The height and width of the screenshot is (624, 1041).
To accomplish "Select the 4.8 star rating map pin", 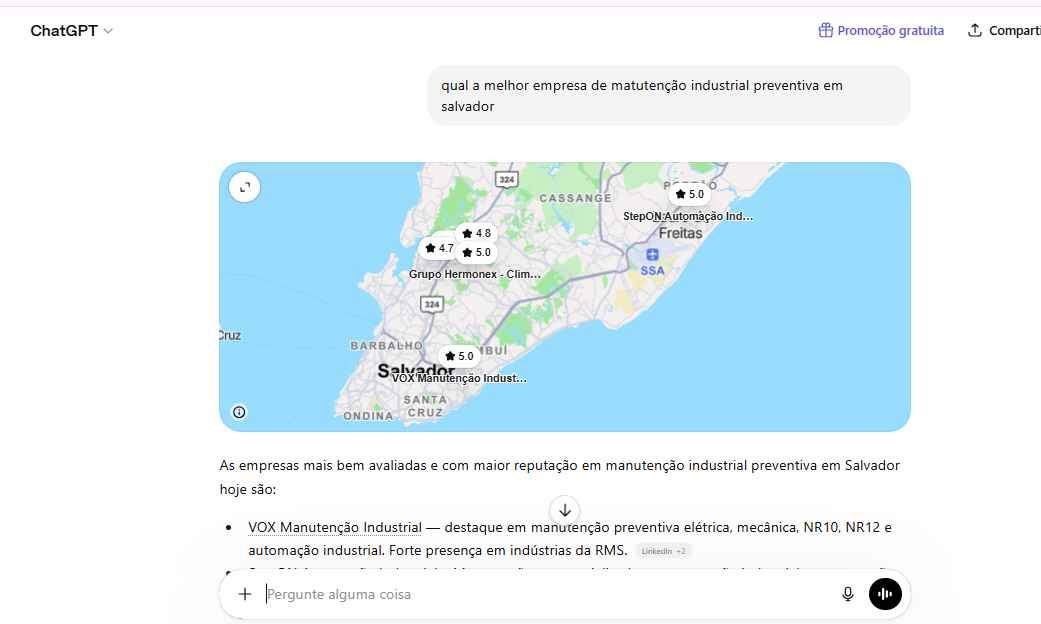I will [477, 233].
